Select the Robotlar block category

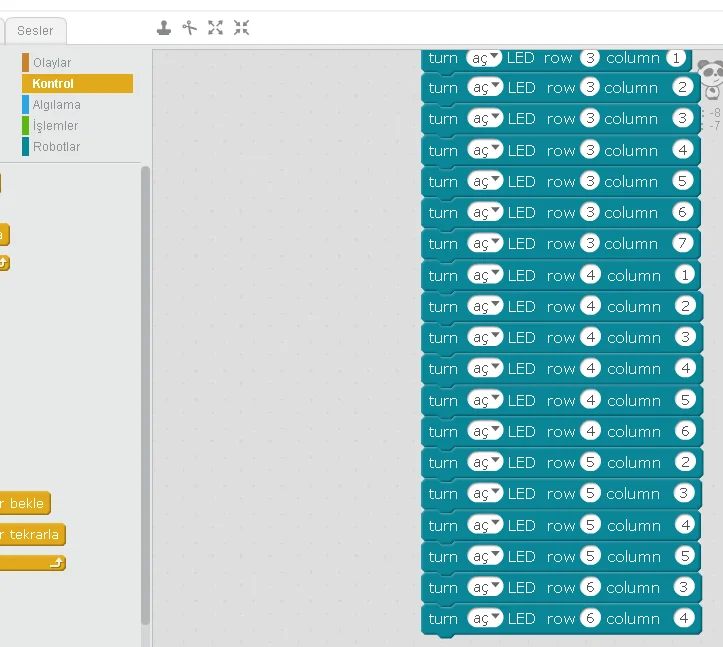pyautogui.click(x=51, y=147)
